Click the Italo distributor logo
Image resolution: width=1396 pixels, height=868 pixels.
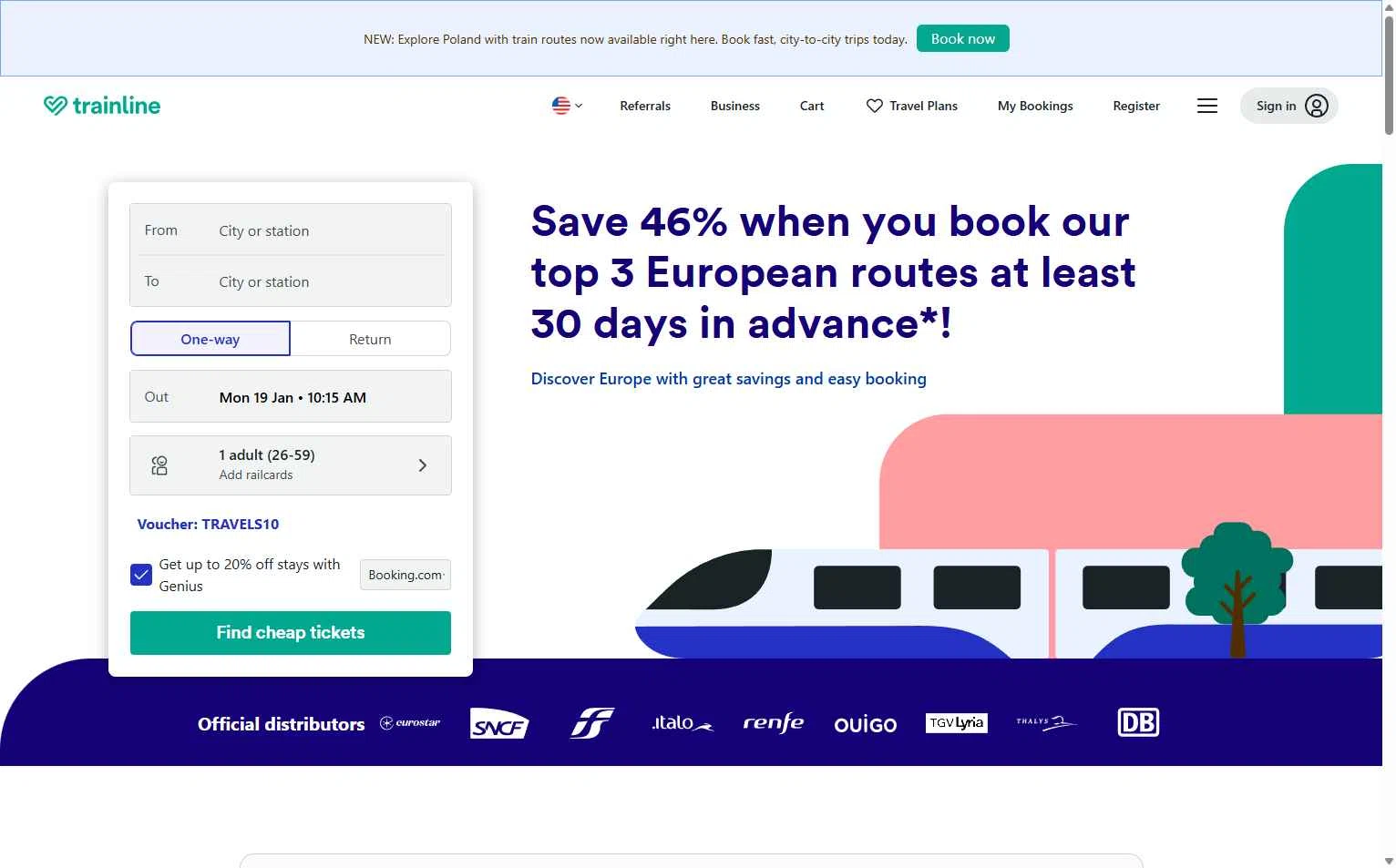[x=682, y=723]
